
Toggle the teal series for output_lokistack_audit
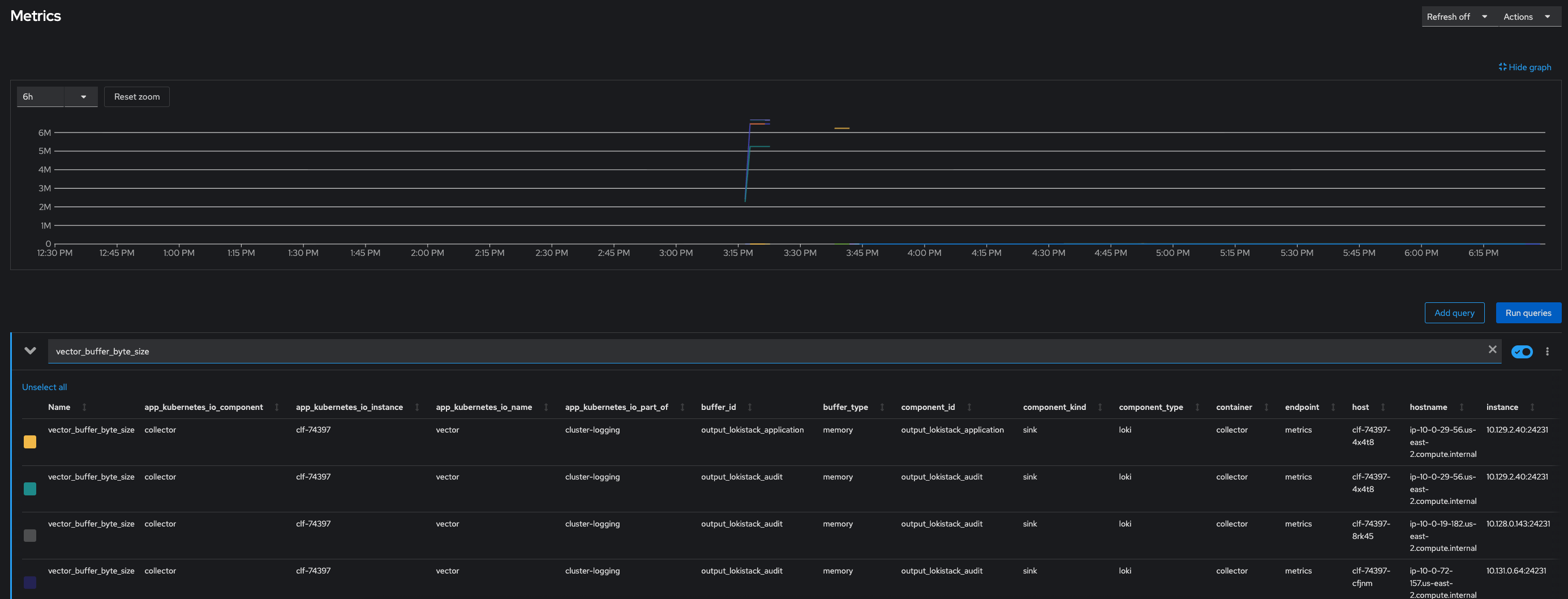pos(30,489)
